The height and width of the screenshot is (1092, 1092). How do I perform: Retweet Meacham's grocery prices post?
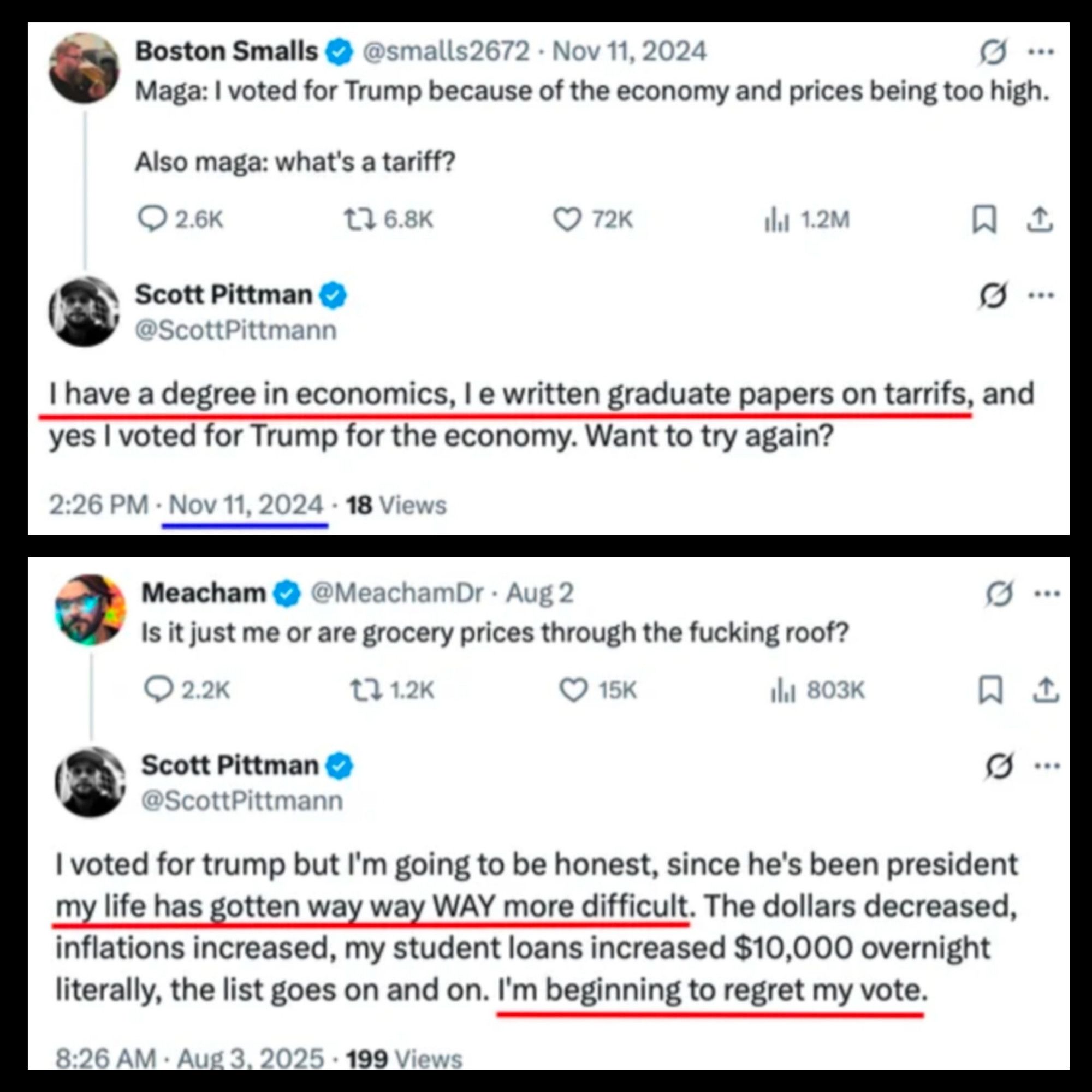point(365,690)
